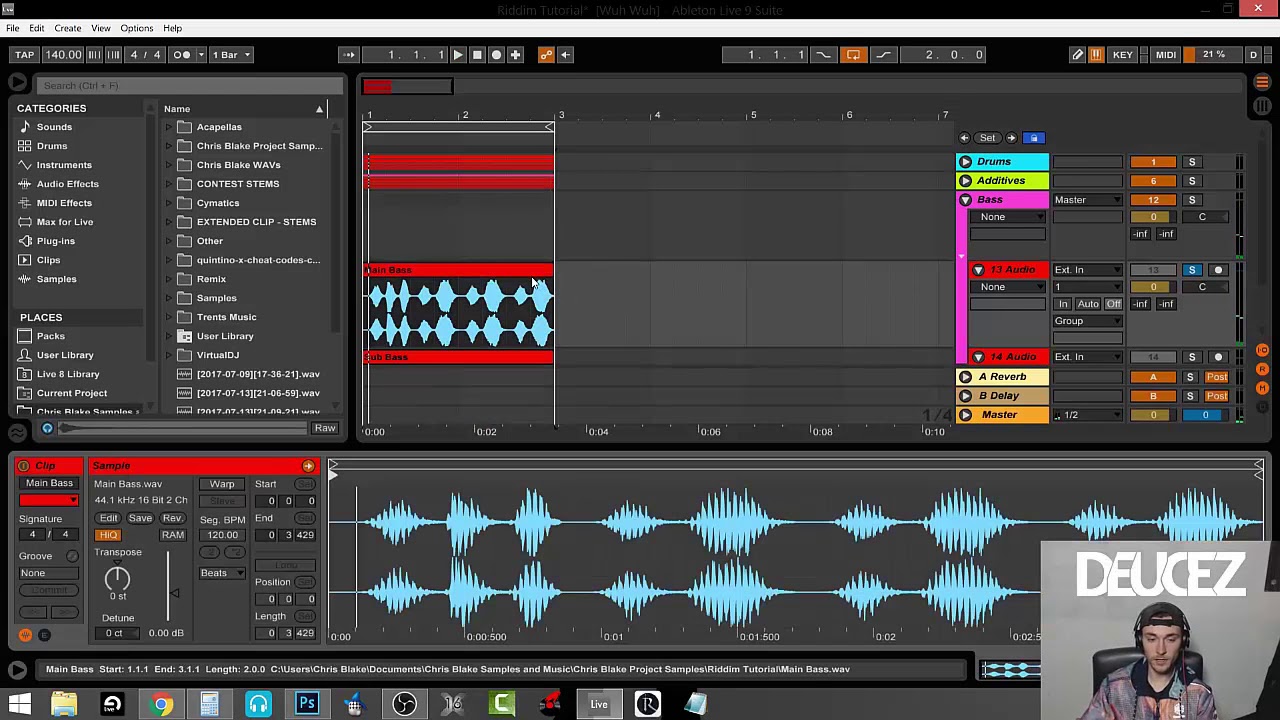Open the File menu
This screenshot has height=720, width=1280.
pos(13,28)
